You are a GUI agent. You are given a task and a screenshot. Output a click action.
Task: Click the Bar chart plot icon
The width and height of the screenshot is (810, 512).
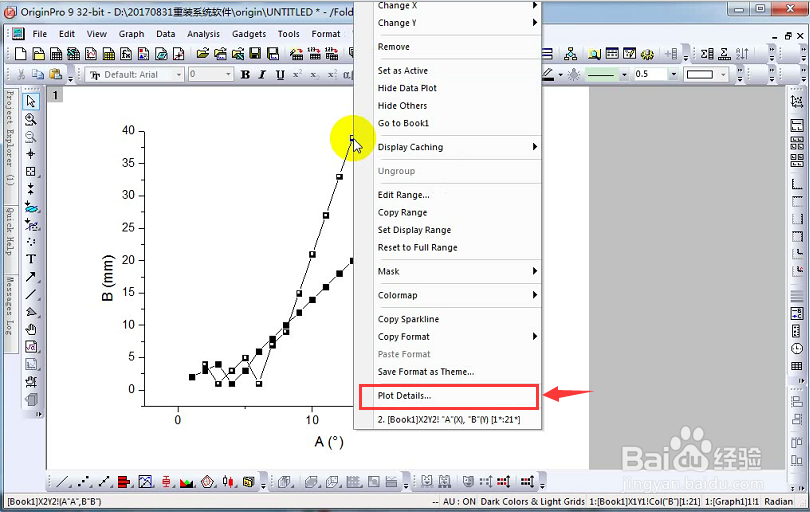pos(123,482)
